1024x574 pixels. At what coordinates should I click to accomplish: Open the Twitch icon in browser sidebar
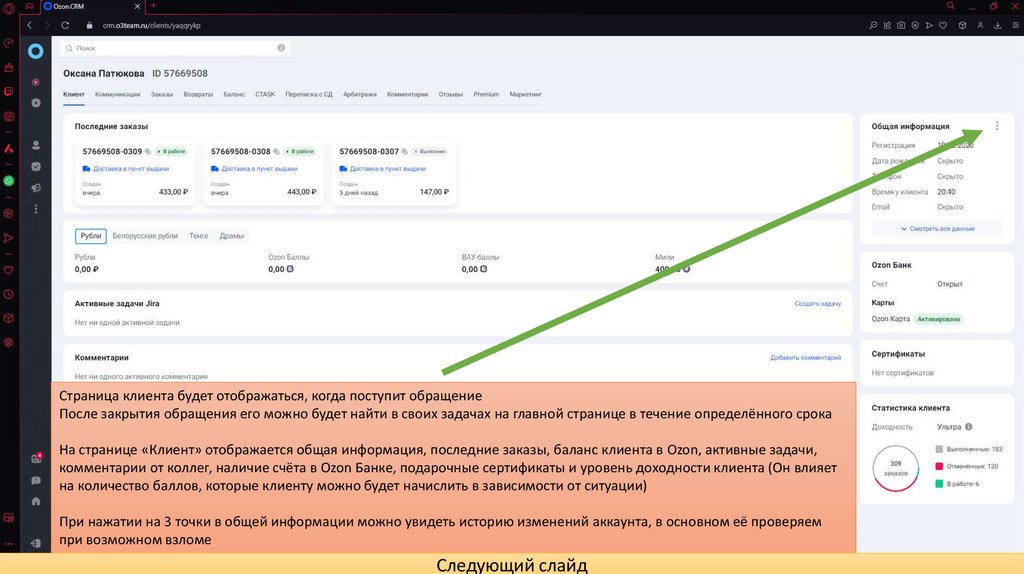[8, 92]
